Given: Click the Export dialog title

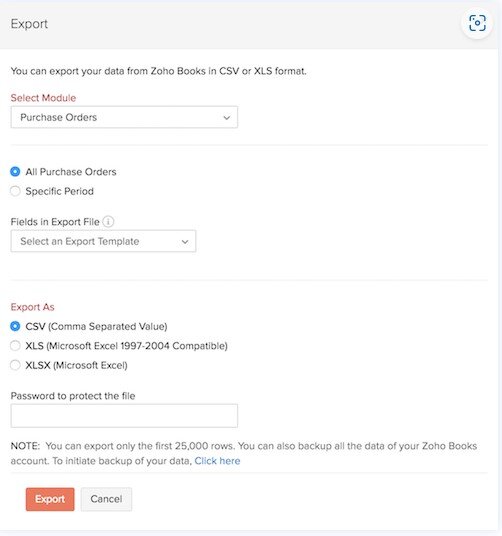Looking at the screenshot, I should coord(29,24).
